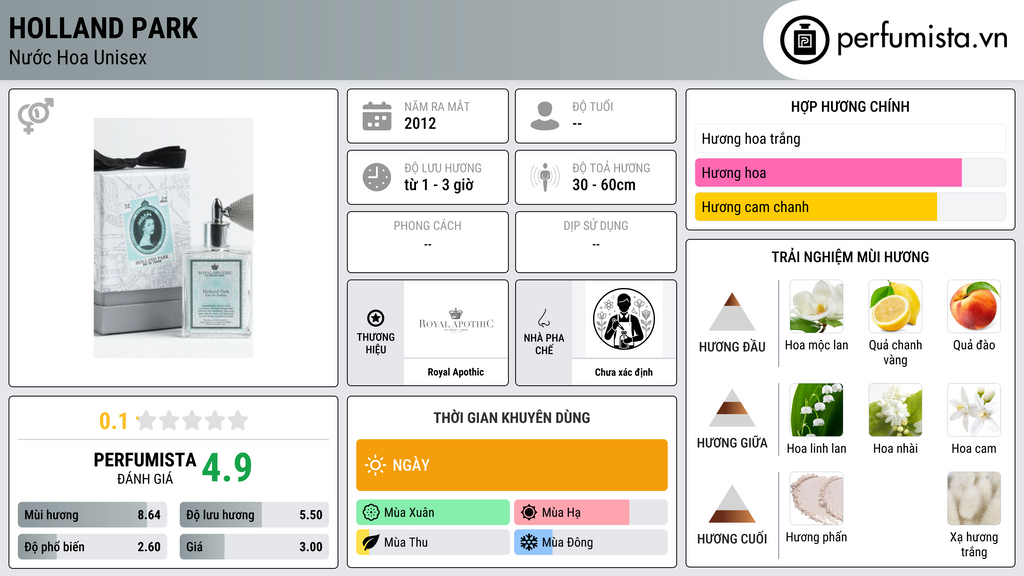Click the Mùa Xuân season bar
The width and height of the screenshot is (1024, 576).
coord(433,513)
